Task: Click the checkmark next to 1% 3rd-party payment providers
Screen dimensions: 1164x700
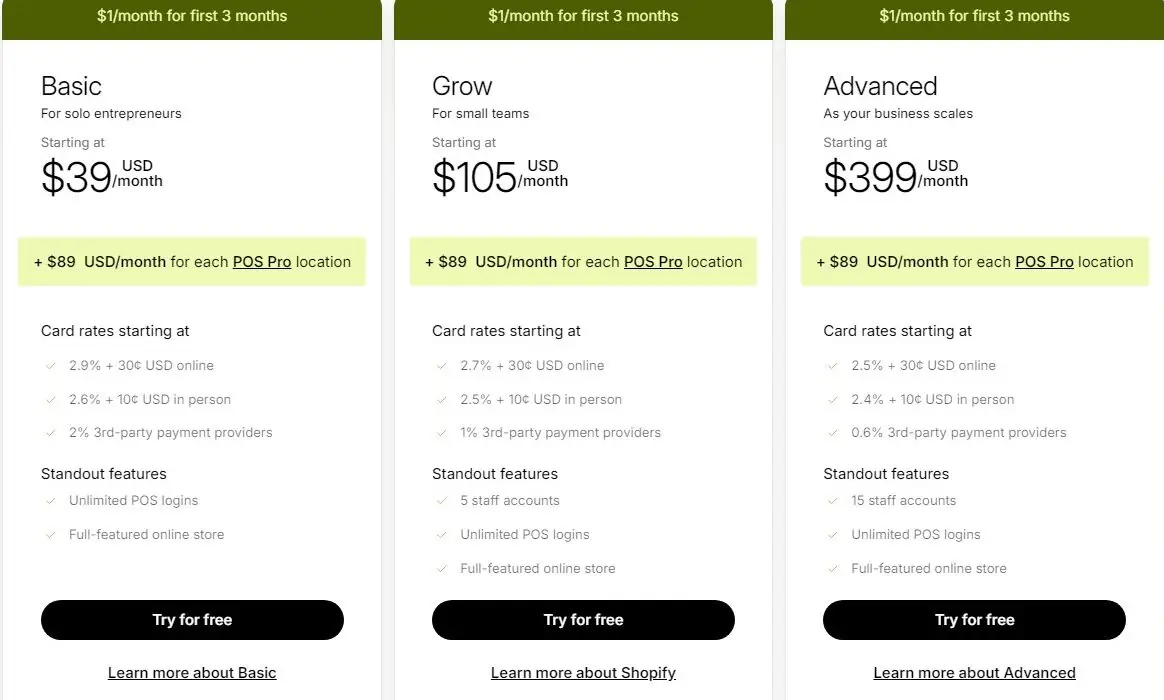Action: (x=442, y=432)
